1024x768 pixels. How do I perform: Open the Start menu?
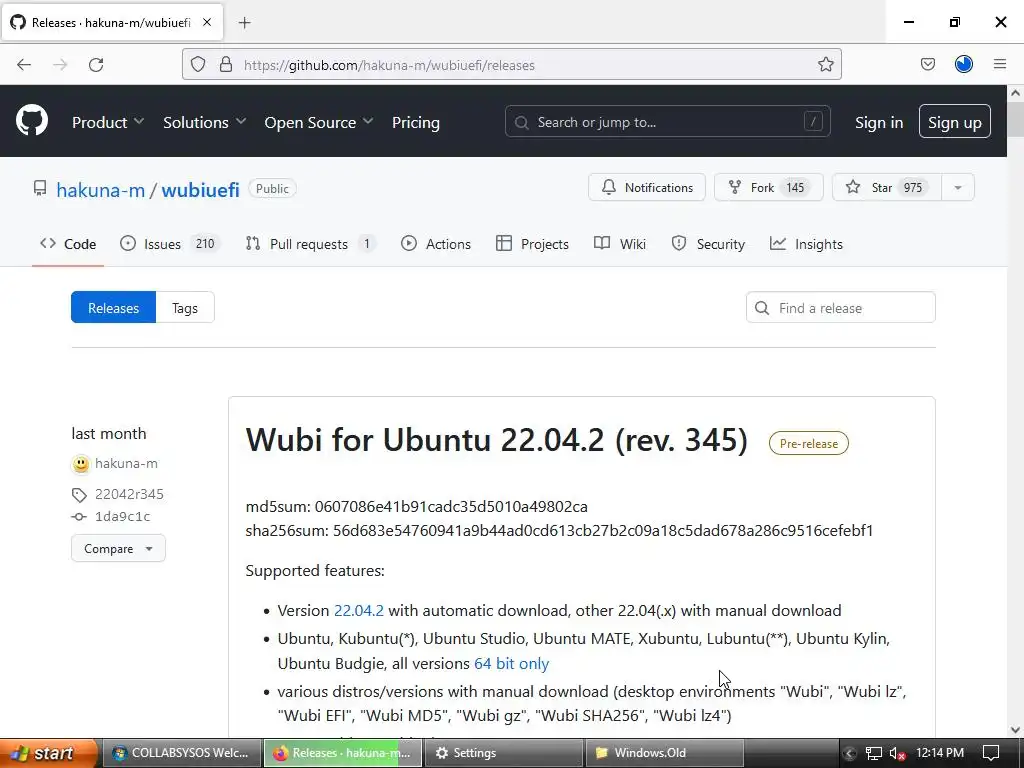tap(48, 753)
